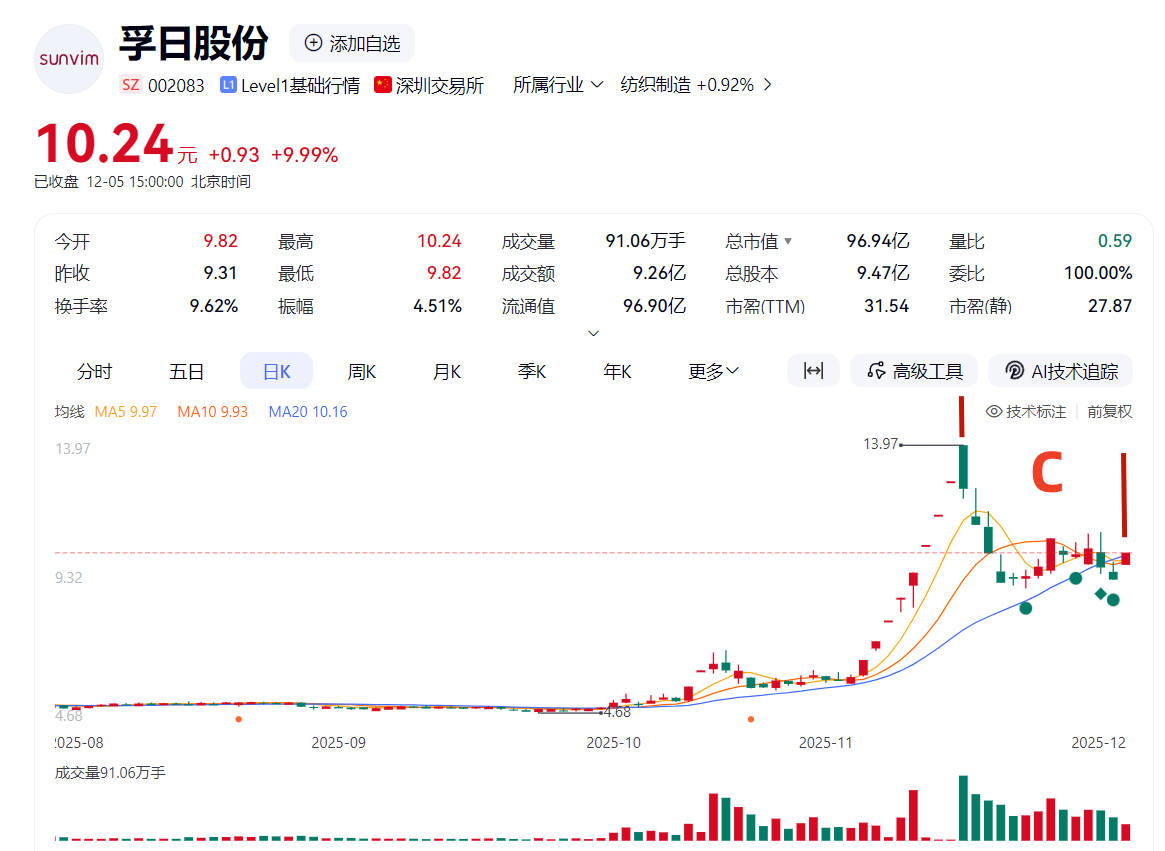Click the 13.97 high price marker

coord(880,444)
